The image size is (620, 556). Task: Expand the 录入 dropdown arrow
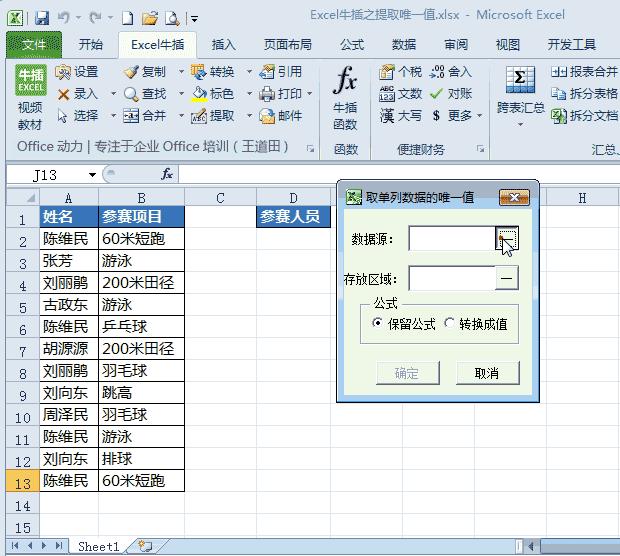(113, 94)
